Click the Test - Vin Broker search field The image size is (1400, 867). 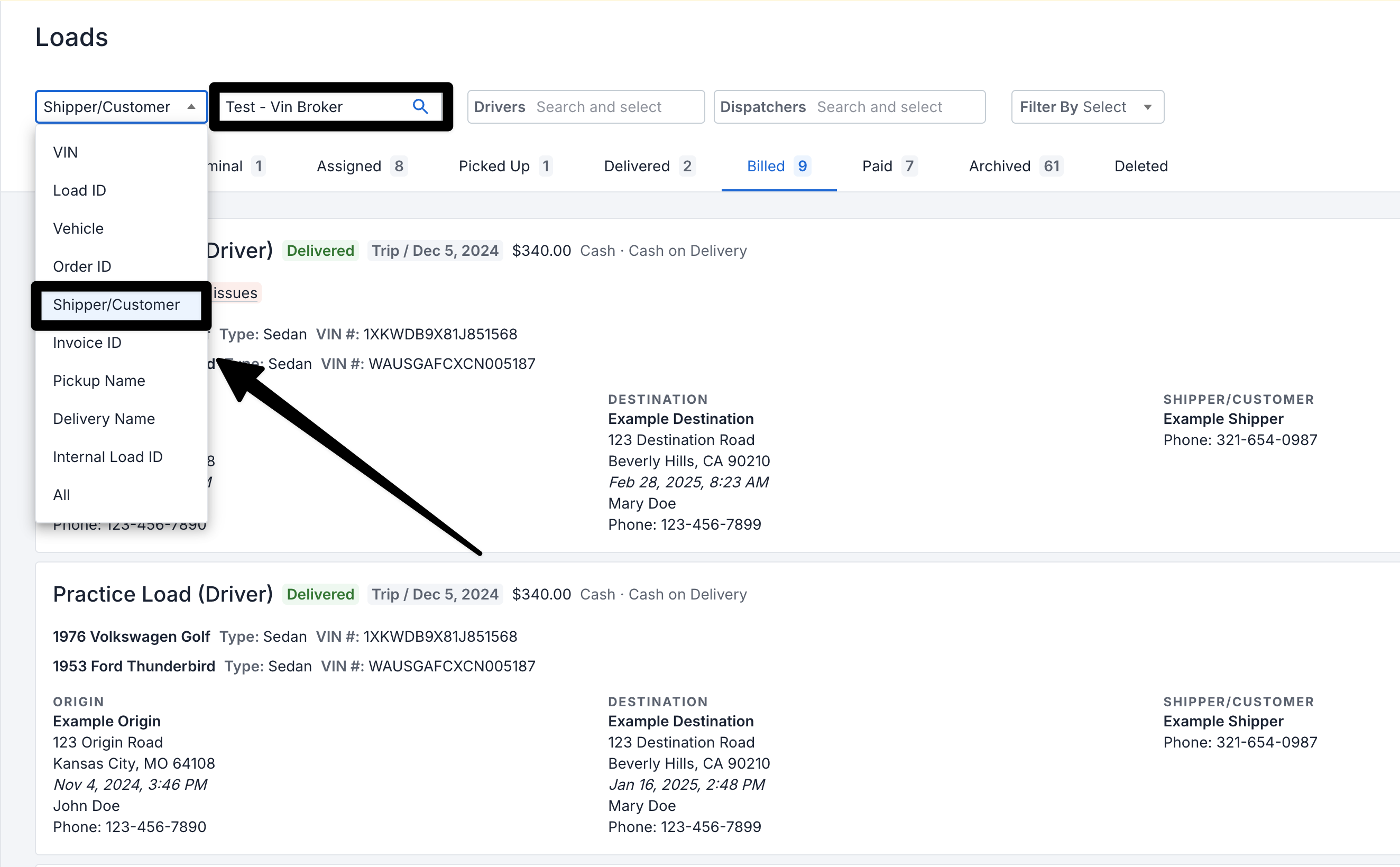tap(331, 107)
